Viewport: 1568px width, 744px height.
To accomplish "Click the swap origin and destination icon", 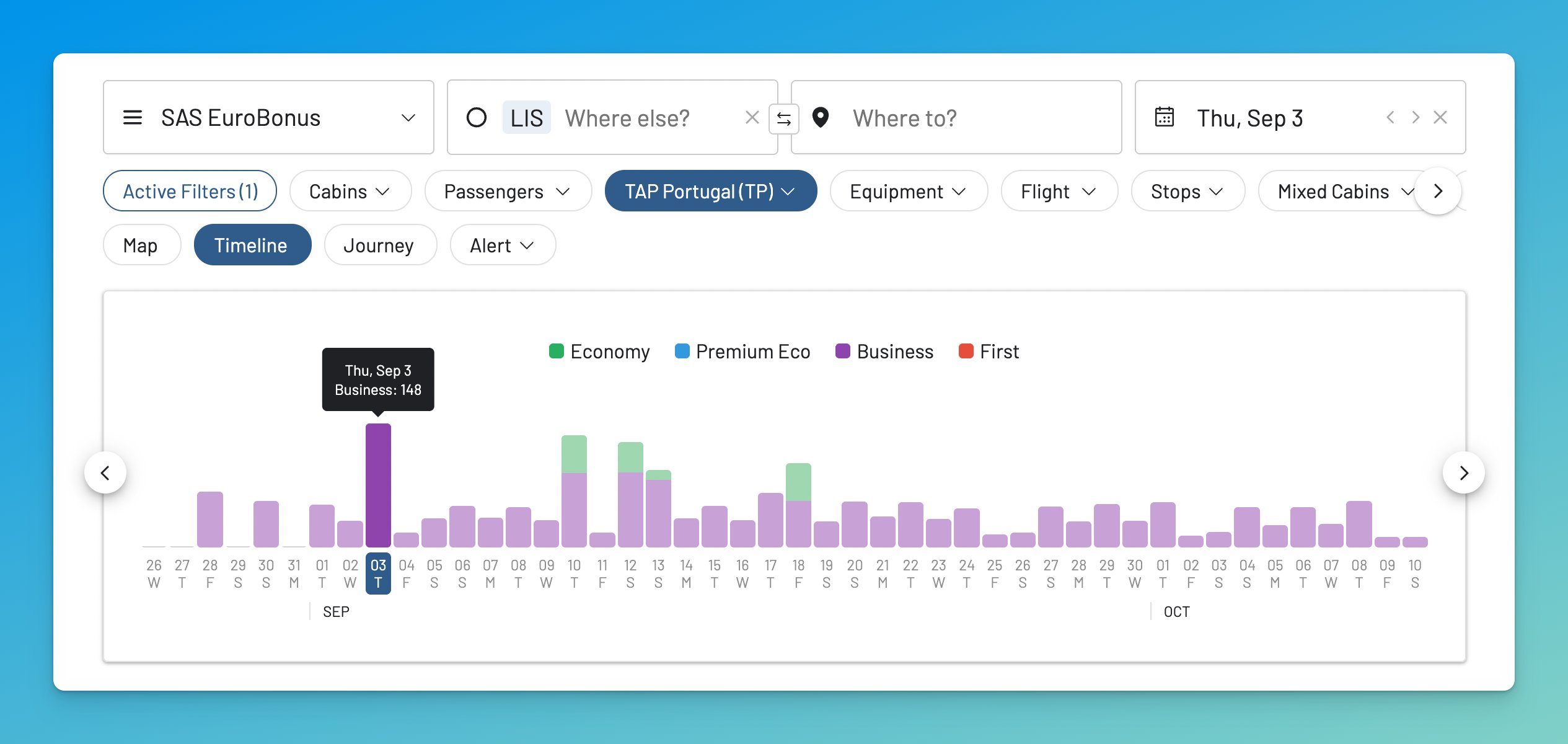I will tap(783, 118).
